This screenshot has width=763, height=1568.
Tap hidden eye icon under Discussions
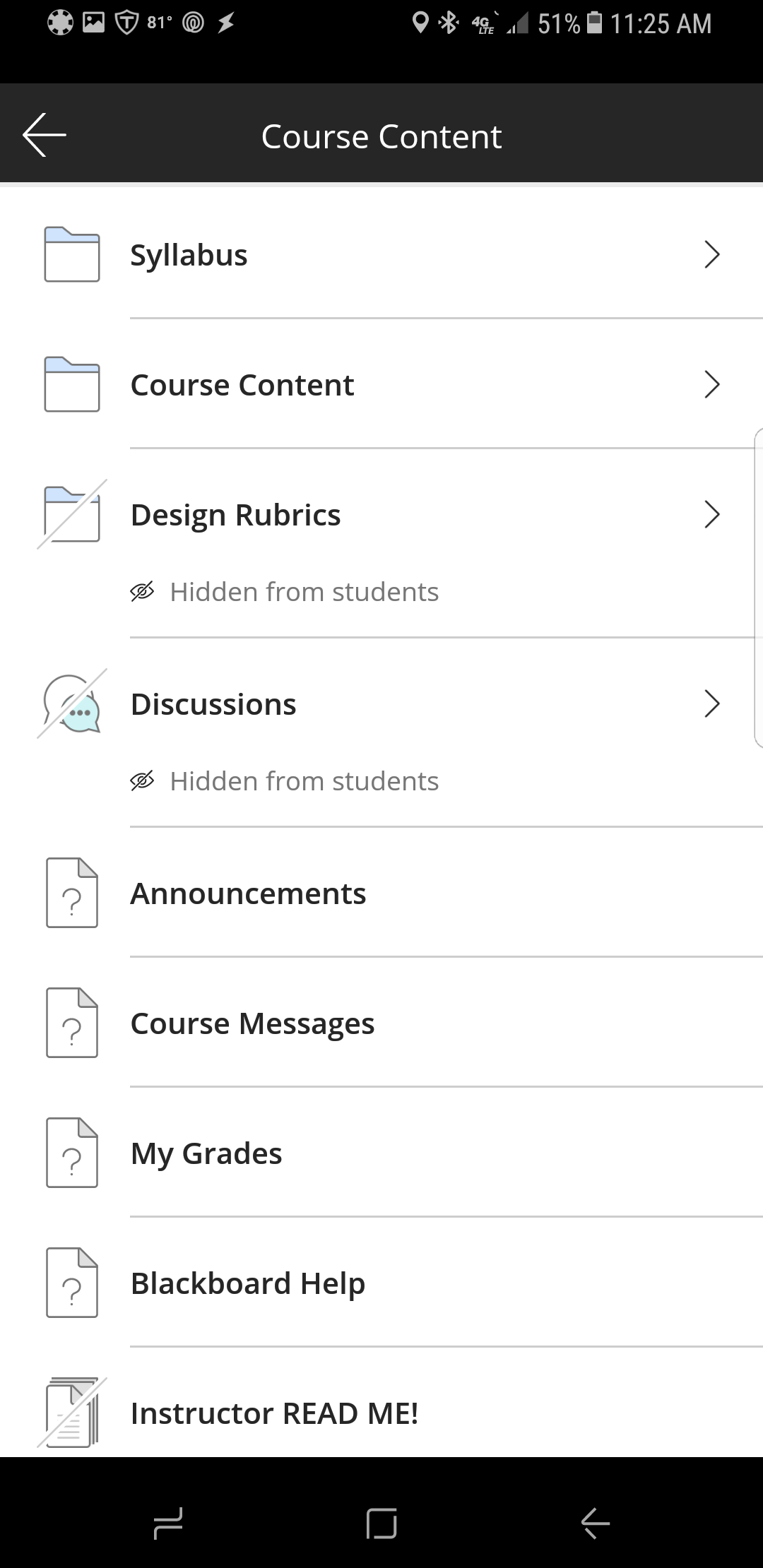click(142, 781)
